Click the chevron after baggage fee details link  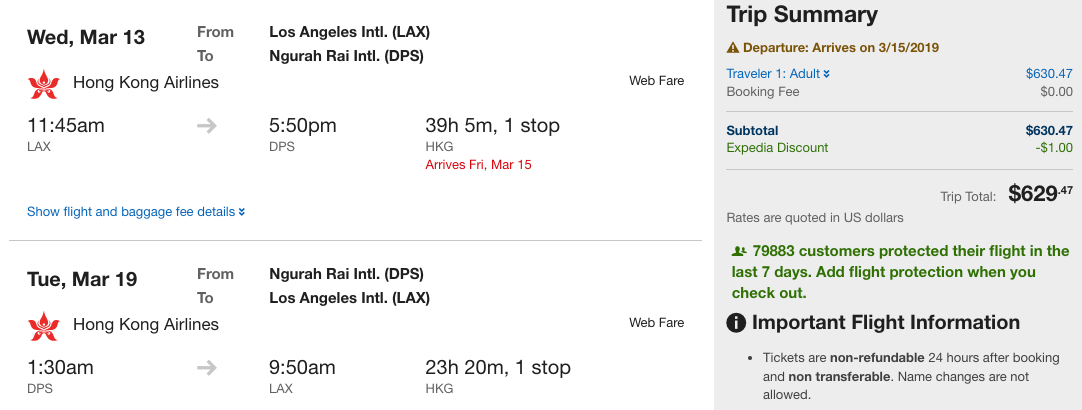pos(242,212)
